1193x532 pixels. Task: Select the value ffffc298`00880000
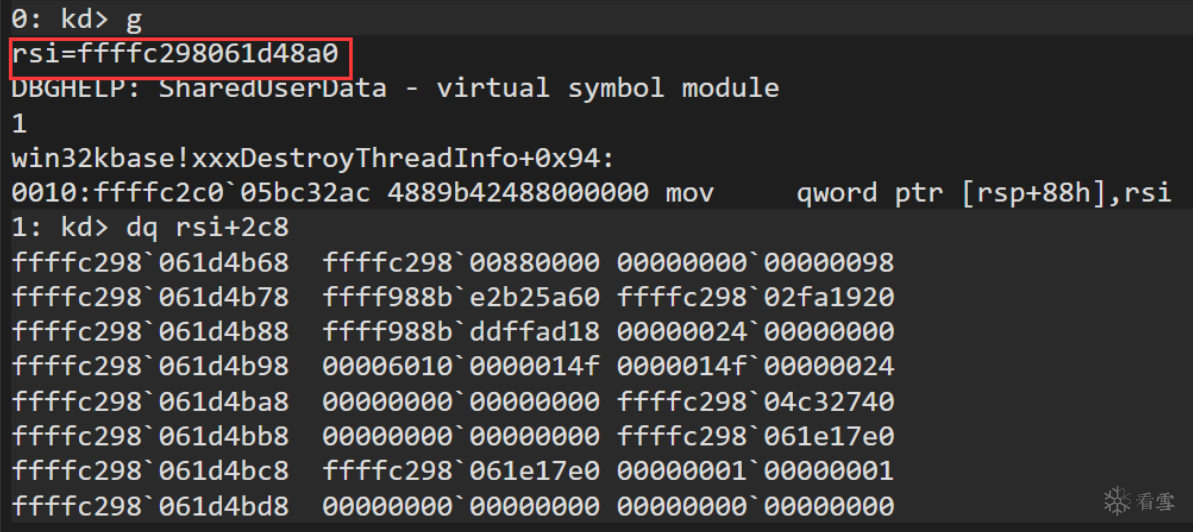coord(461,262)
